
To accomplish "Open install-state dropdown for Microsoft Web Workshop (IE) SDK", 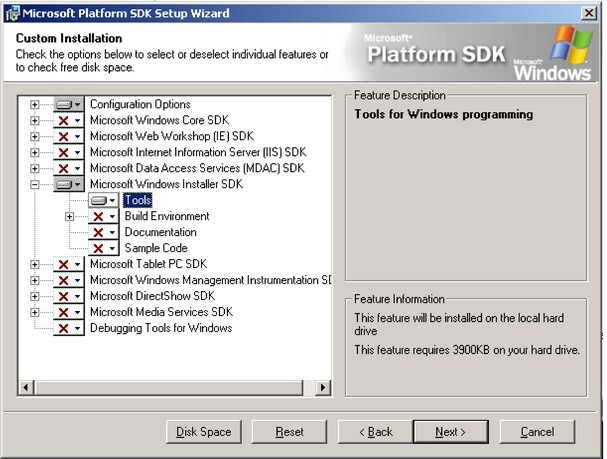I will coord(69,137).
